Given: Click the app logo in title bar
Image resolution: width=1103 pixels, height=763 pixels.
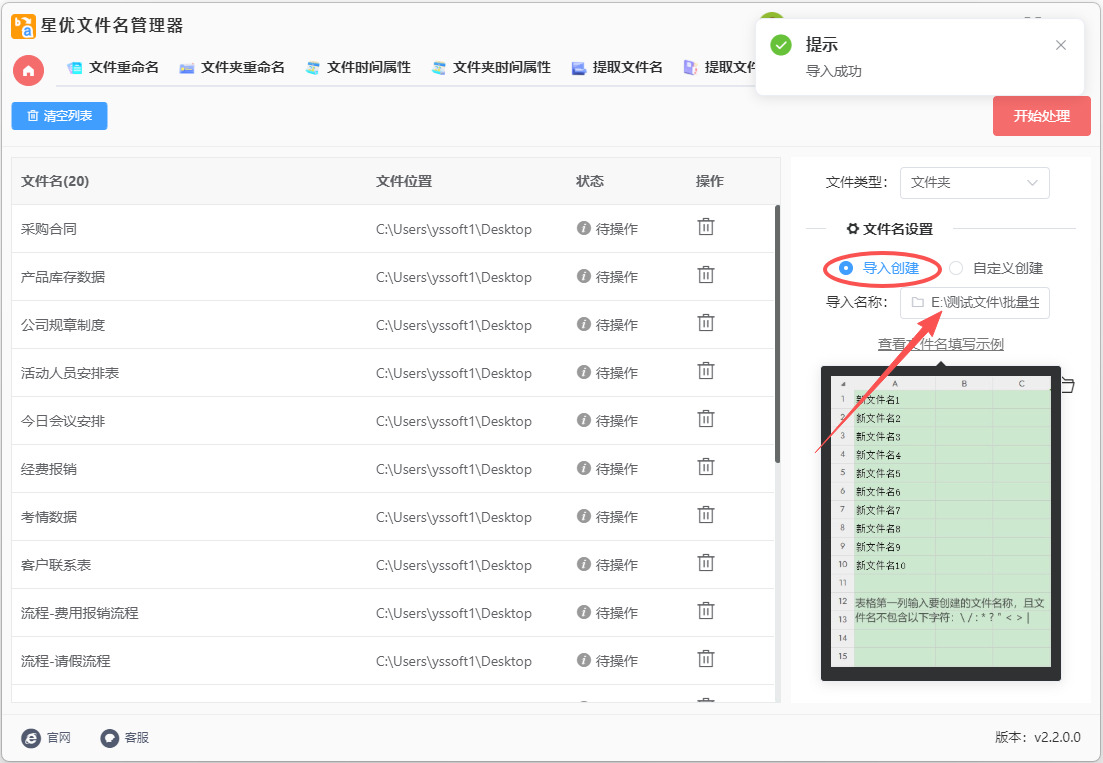Looking at the screenshot, I should (23, 26).
